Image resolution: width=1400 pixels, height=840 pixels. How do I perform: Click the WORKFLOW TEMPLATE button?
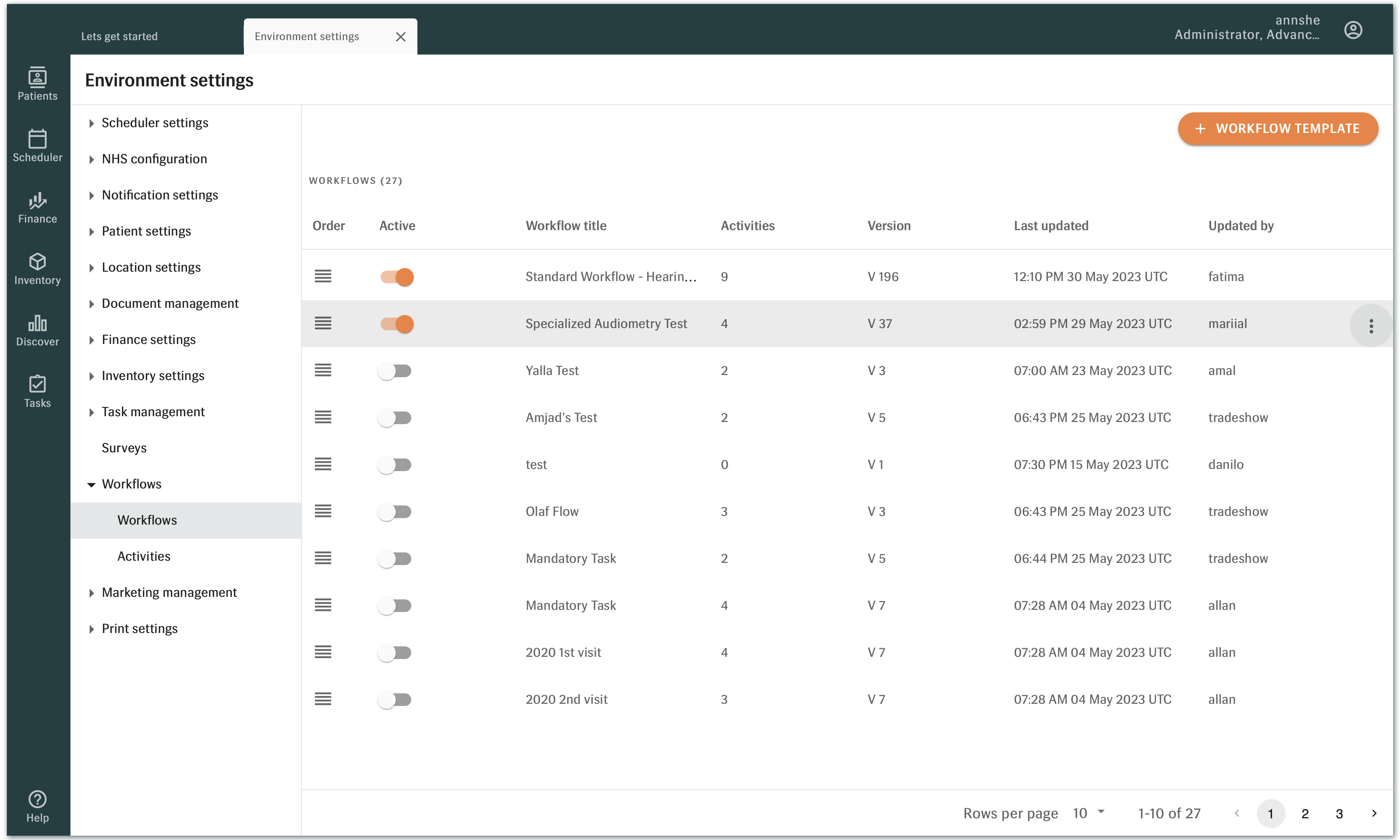point(1278,129)
